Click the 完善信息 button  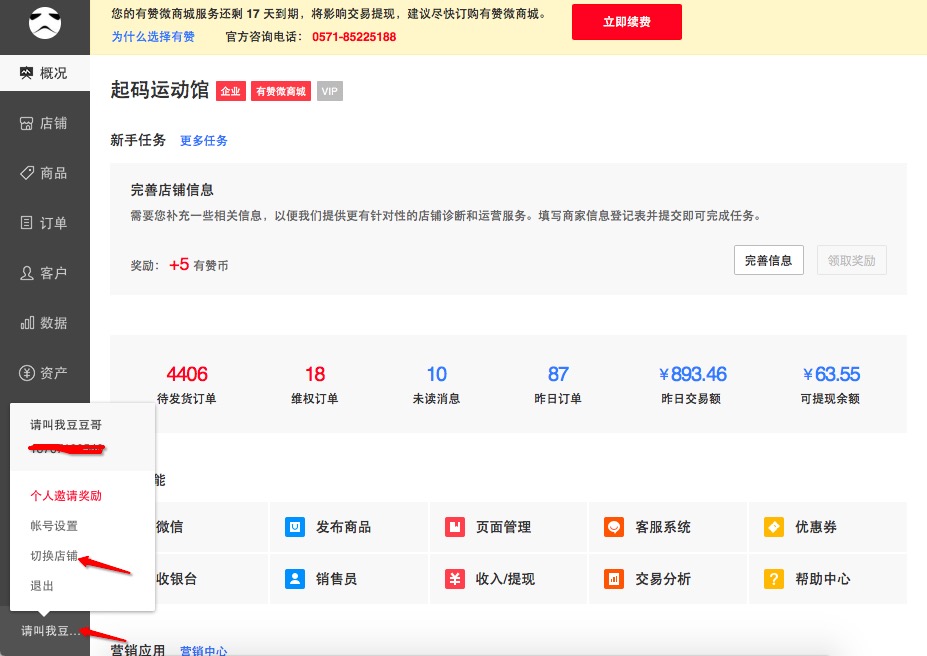(769, 260)
